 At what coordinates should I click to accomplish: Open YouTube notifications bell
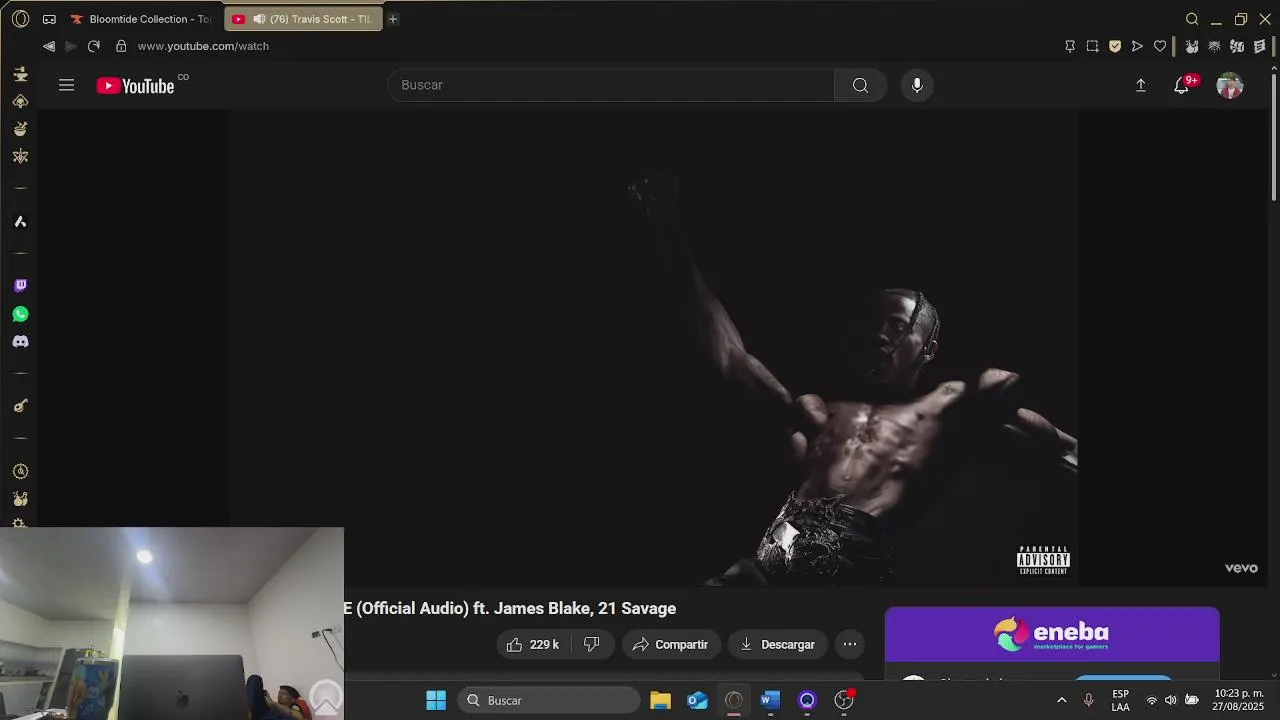tap(1181, 86)
